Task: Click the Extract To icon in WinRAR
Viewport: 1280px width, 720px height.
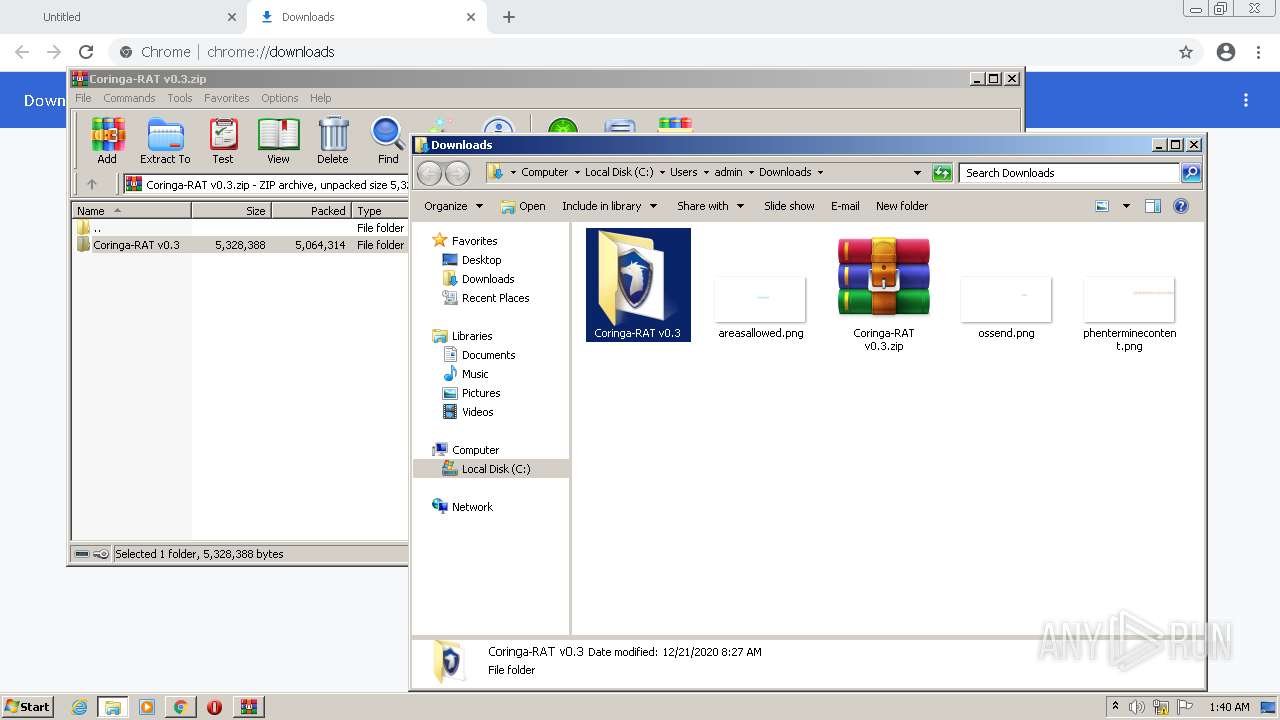Action: tap(165, 140)
